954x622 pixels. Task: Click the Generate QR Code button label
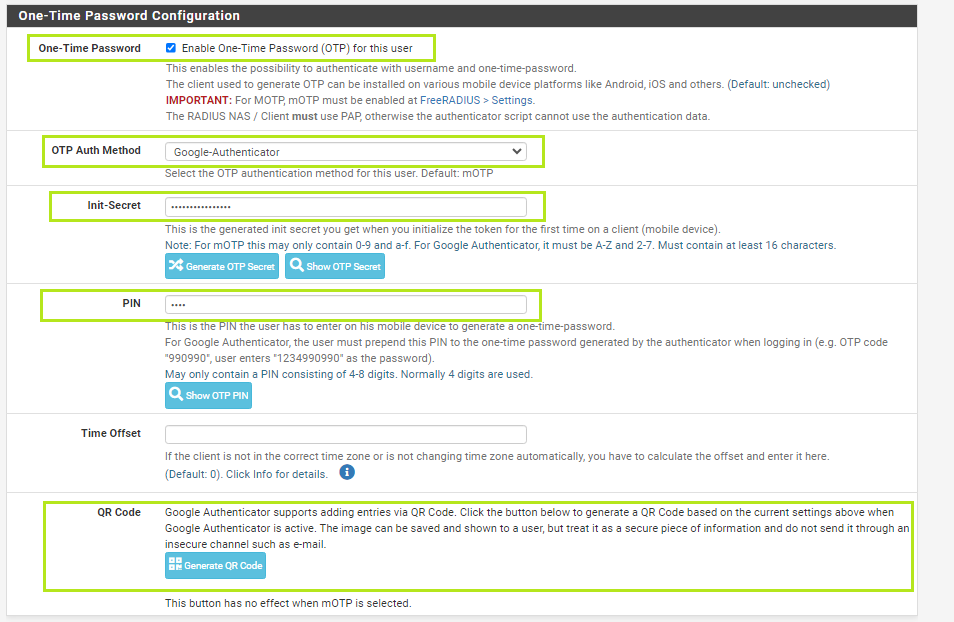223,566
